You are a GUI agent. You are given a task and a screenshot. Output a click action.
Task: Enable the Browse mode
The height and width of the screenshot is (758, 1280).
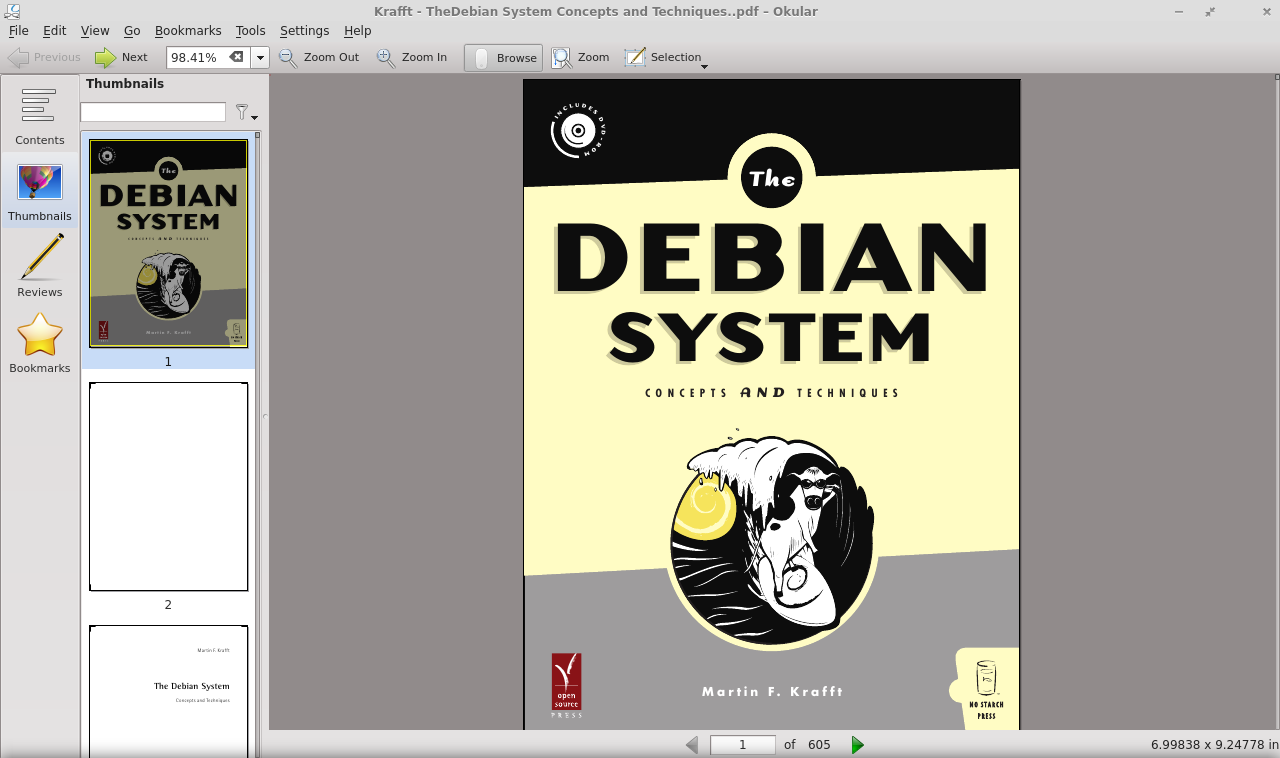(x=502, y=57)
